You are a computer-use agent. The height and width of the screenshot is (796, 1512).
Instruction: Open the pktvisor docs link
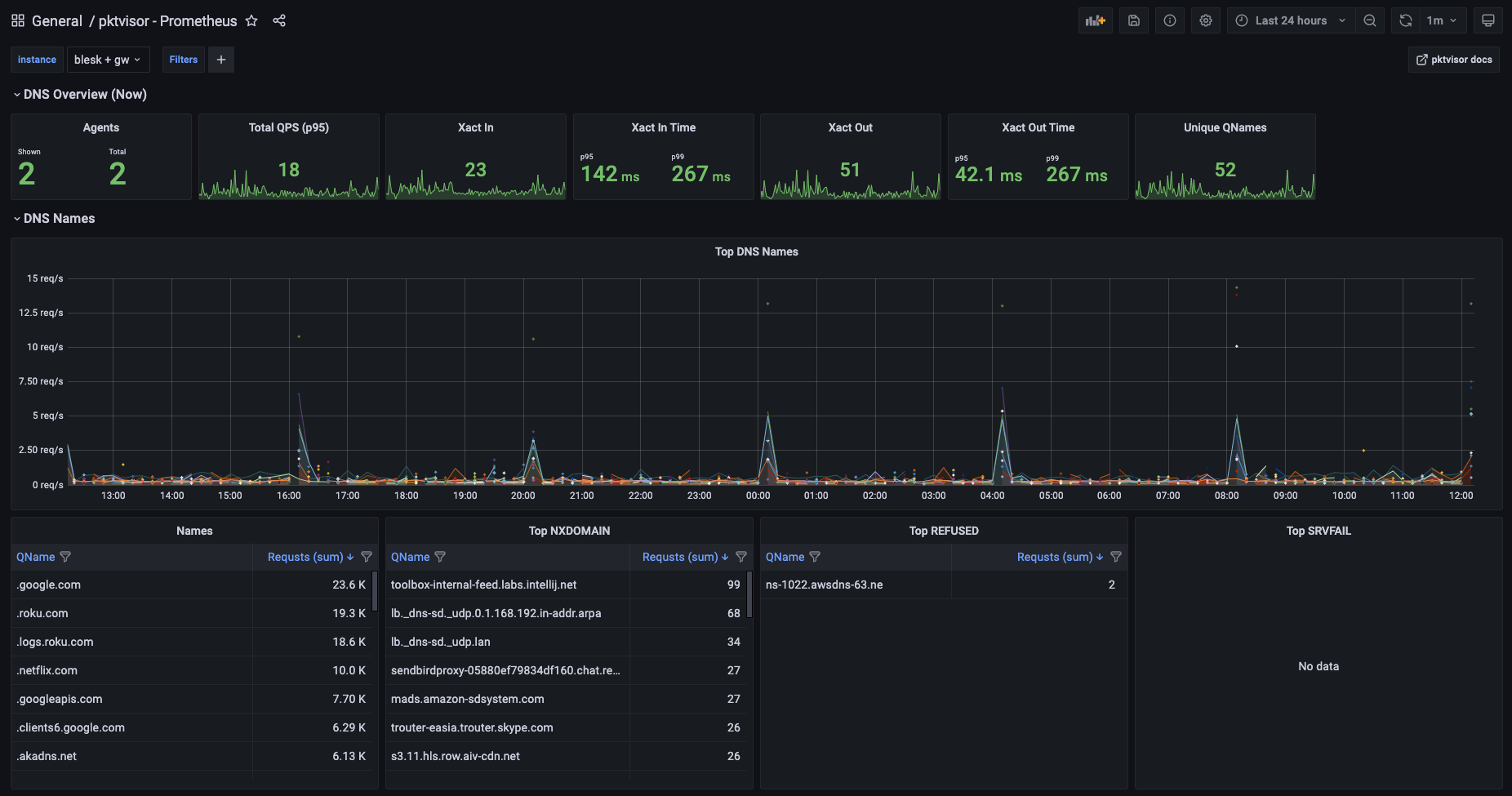tap(1454, 60)
